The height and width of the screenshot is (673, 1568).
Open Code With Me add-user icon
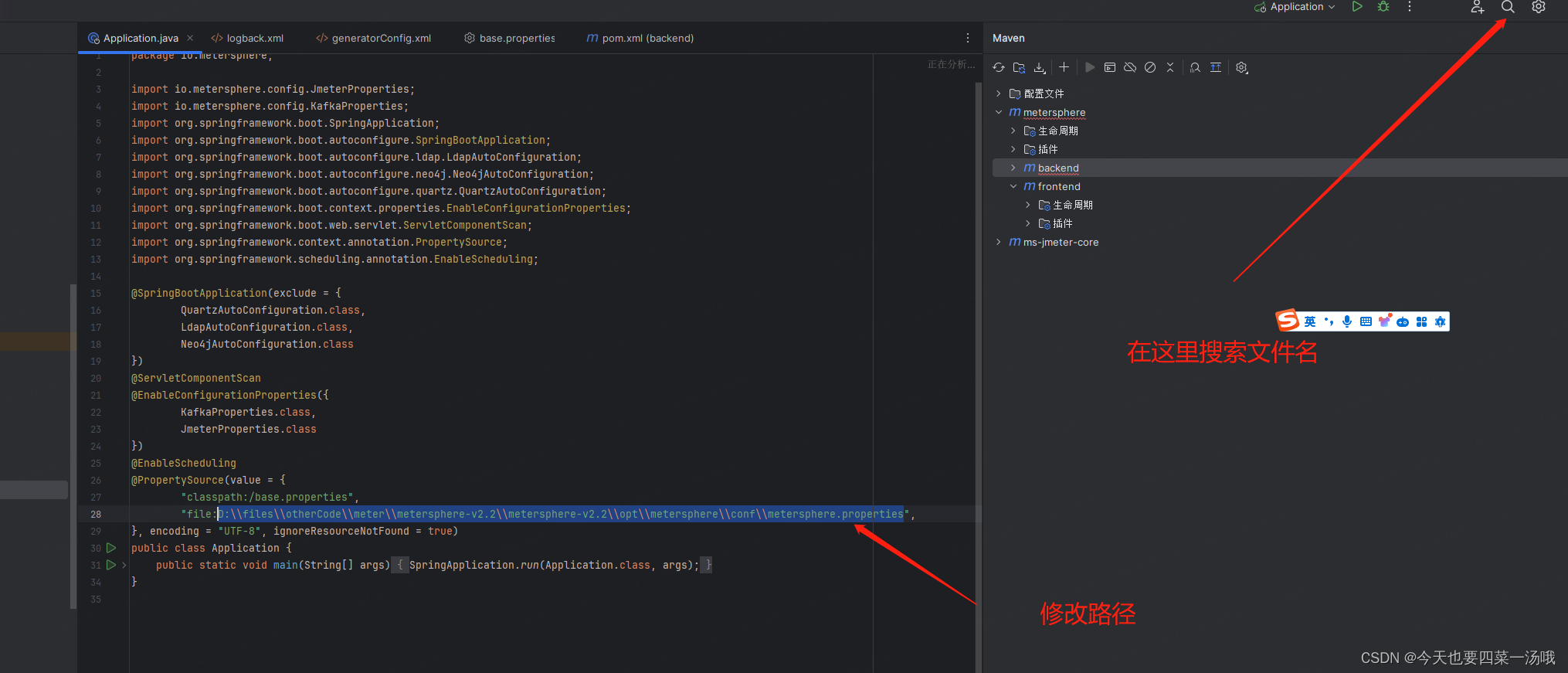click(1477, 7)
